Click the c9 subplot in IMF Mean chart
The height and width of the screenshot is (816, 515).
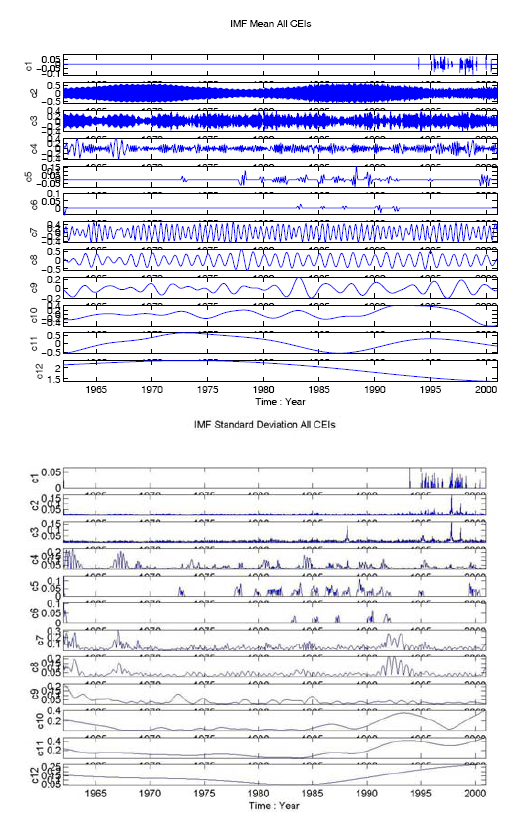click(x=280, y=288)
